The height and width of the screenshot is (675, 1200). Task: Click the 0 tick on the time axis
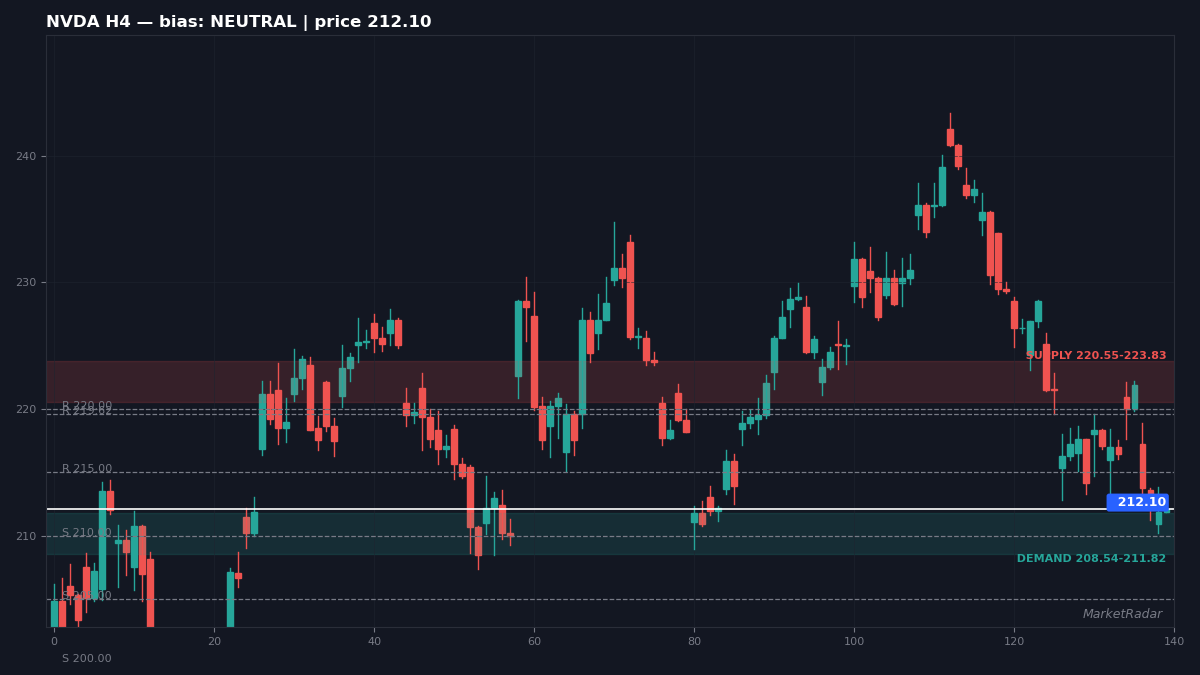click(54, 642)
